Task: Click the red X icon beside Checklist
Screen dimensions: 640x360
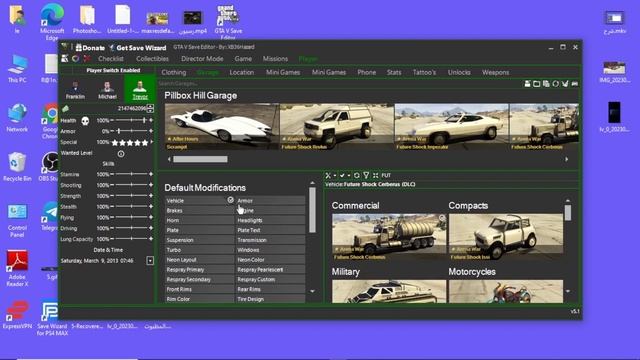Action: pyautogui.click(x=87, y=59)
